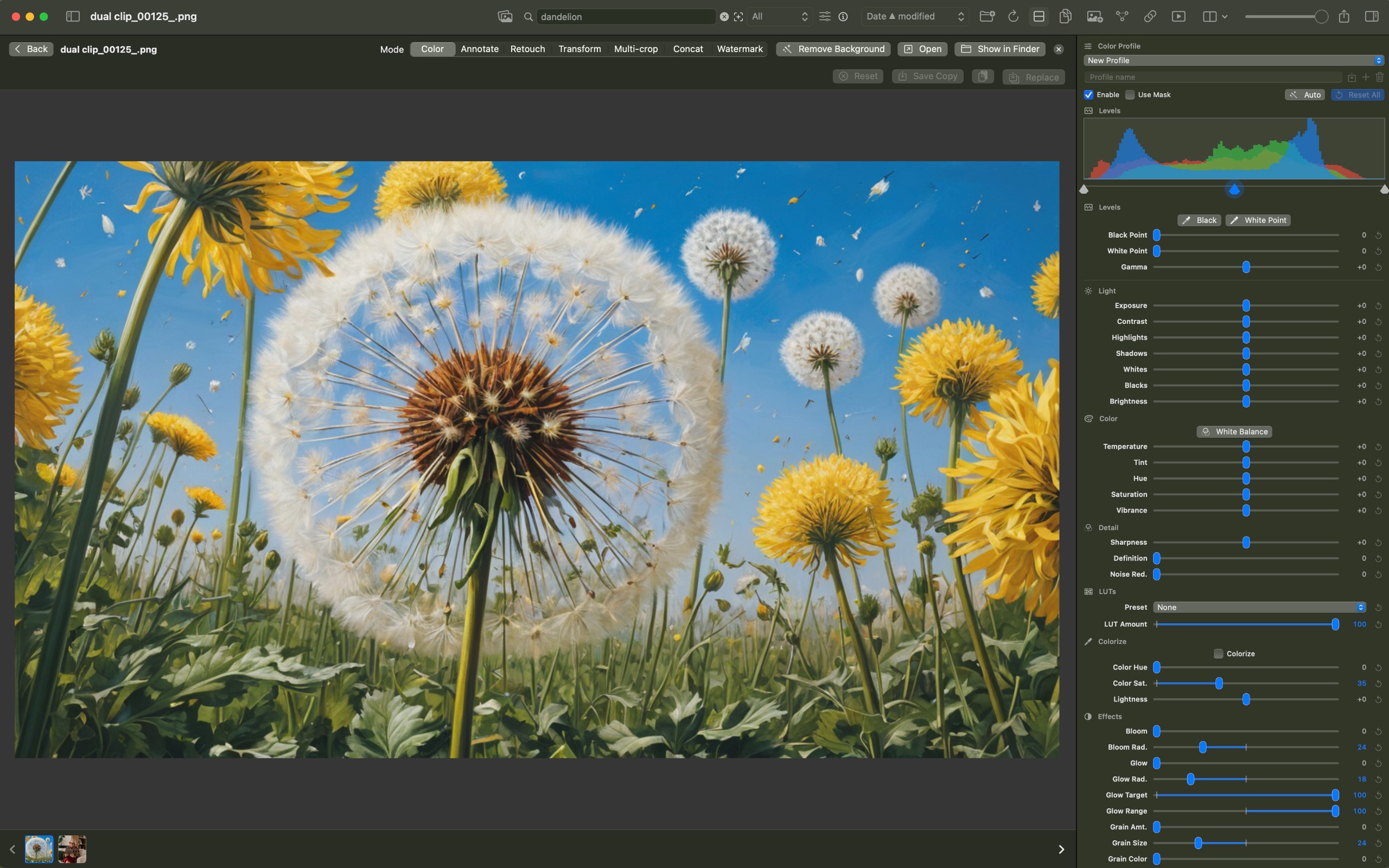Click the Reset All button
1389x868 pixels.
pos(1358,95)
